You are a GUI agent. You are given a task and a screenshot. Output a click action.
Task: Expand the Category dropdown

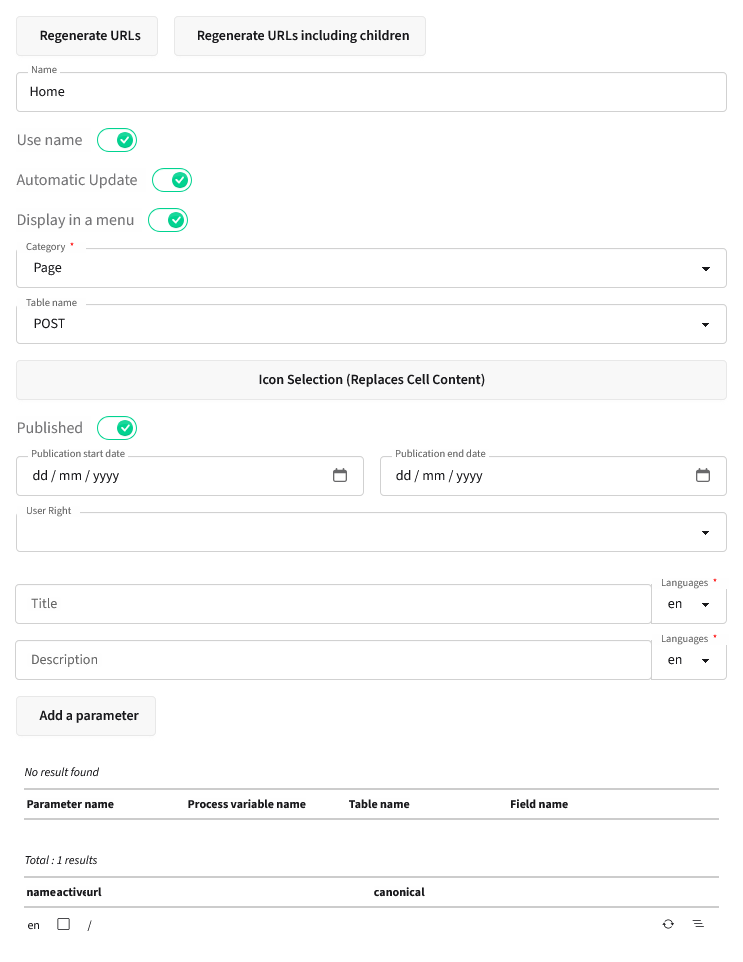(371, 268)
